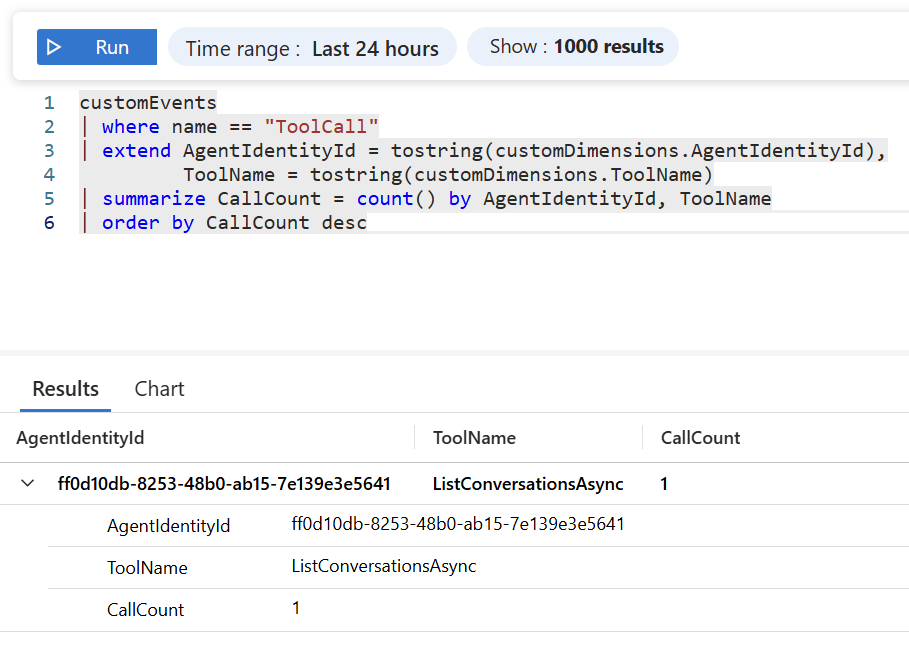Sort results by the CallCount column
This screenshot has width=909, height=661.
pyautogui.click(x=701, y=438)
